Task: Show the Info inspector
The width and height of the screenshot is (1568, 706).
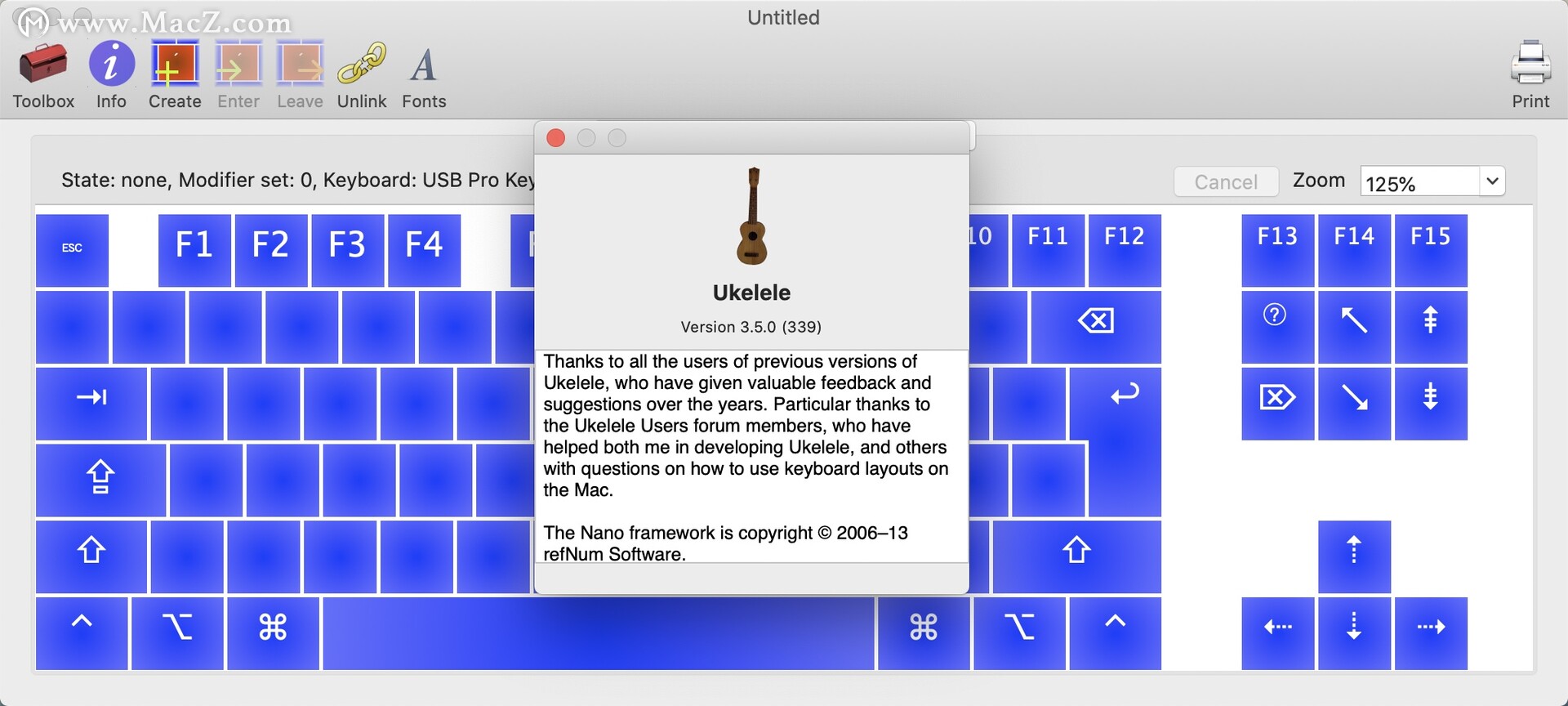Action: coord(111,75)
